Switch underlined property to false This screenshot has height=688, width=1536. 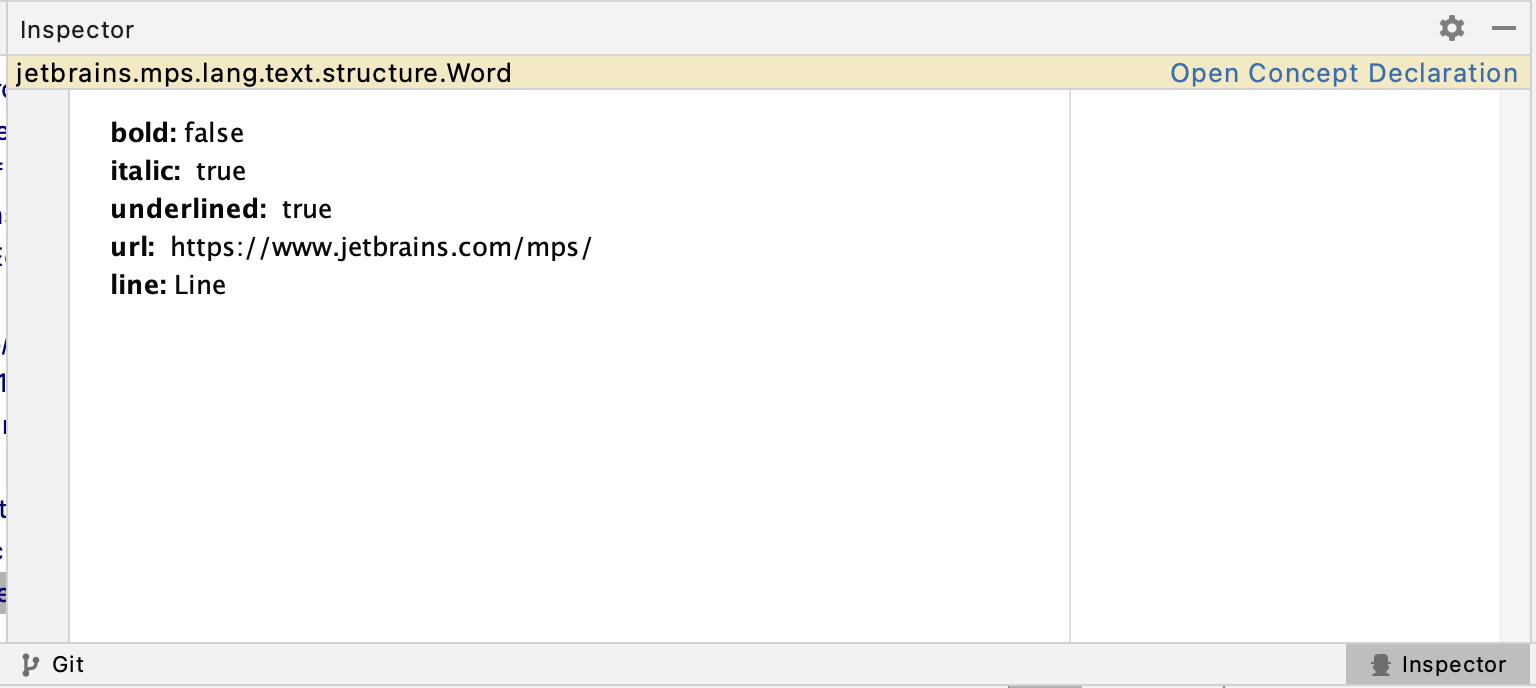click(x=307, y=208)
